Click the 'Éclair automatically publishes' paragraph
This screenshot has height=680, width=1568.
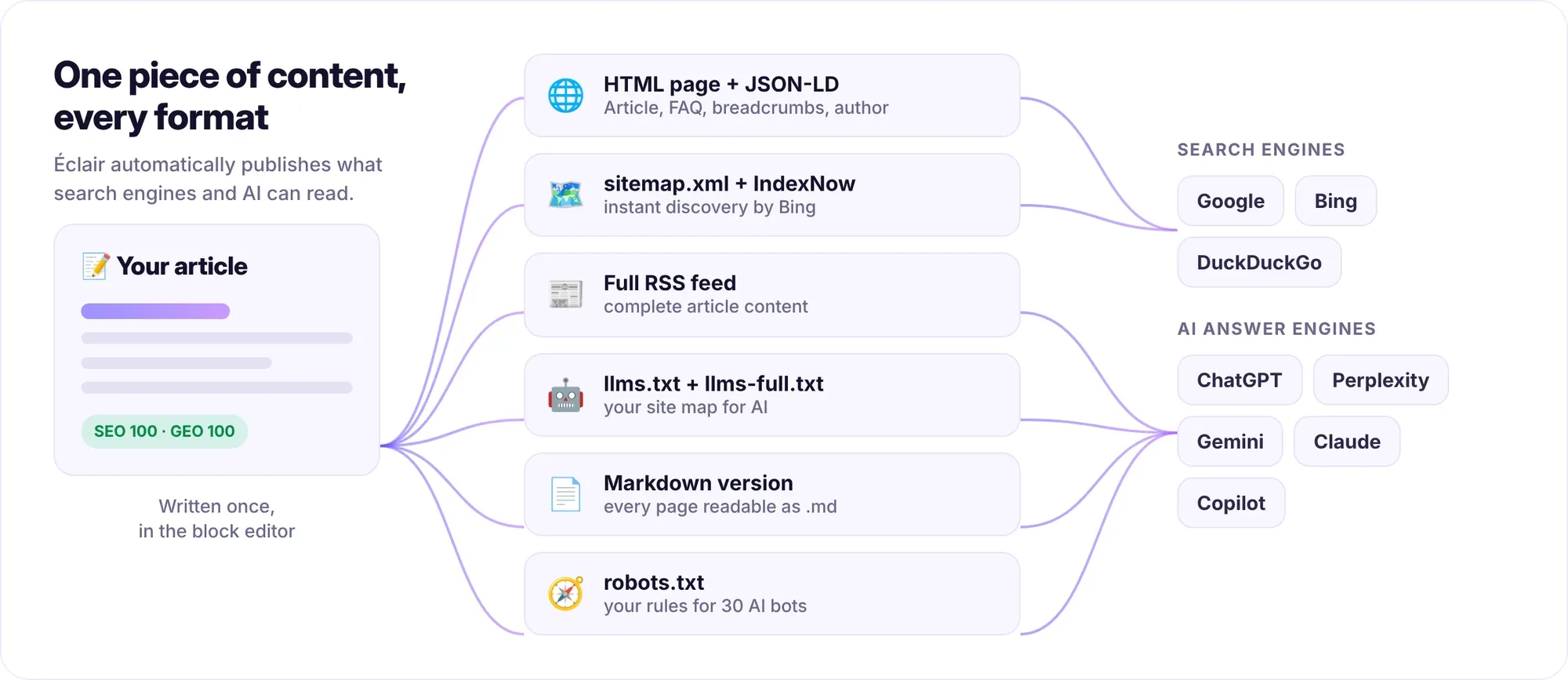(x=217, y=179)
